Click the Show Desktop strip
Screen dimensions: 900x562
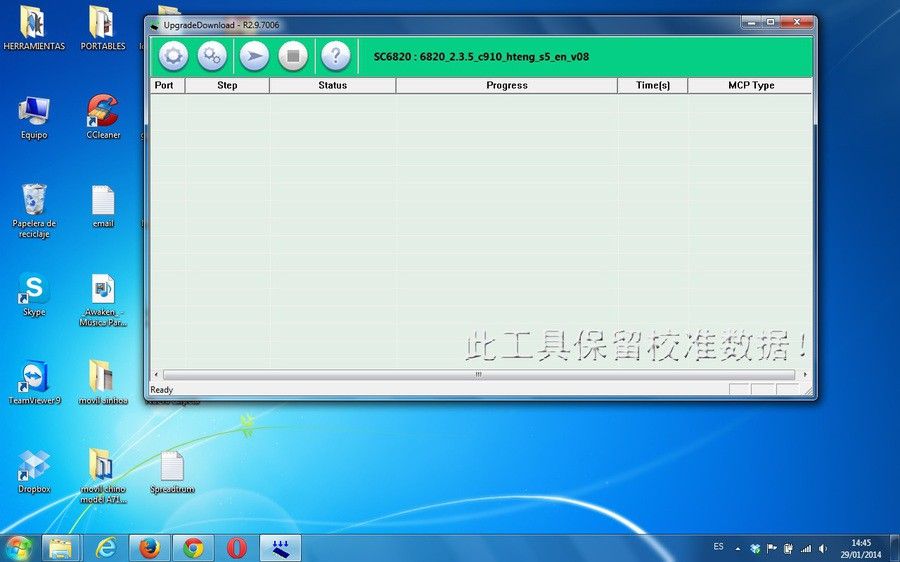[895, 548]
